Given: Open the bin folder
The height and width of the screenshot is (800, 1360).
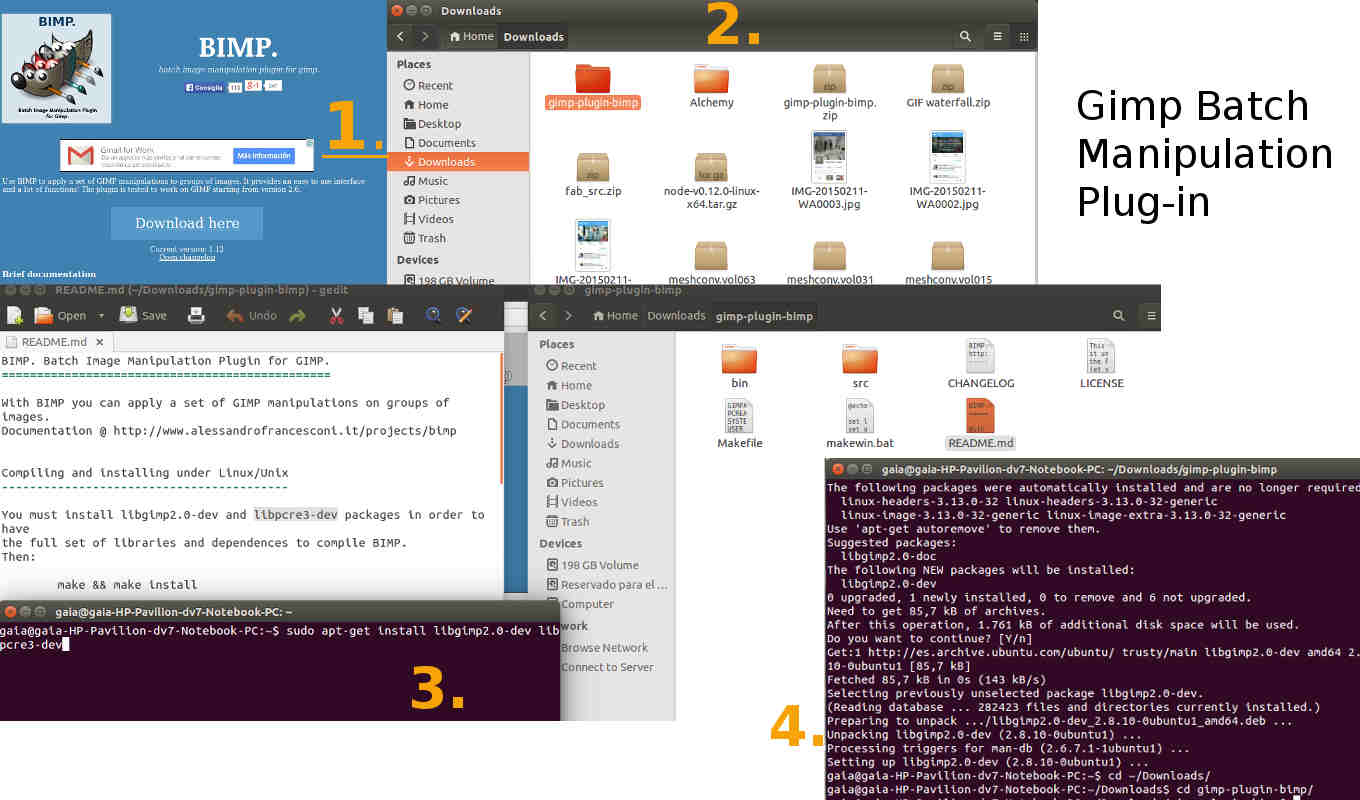Looking at the screenshot, I should (739, 366).
